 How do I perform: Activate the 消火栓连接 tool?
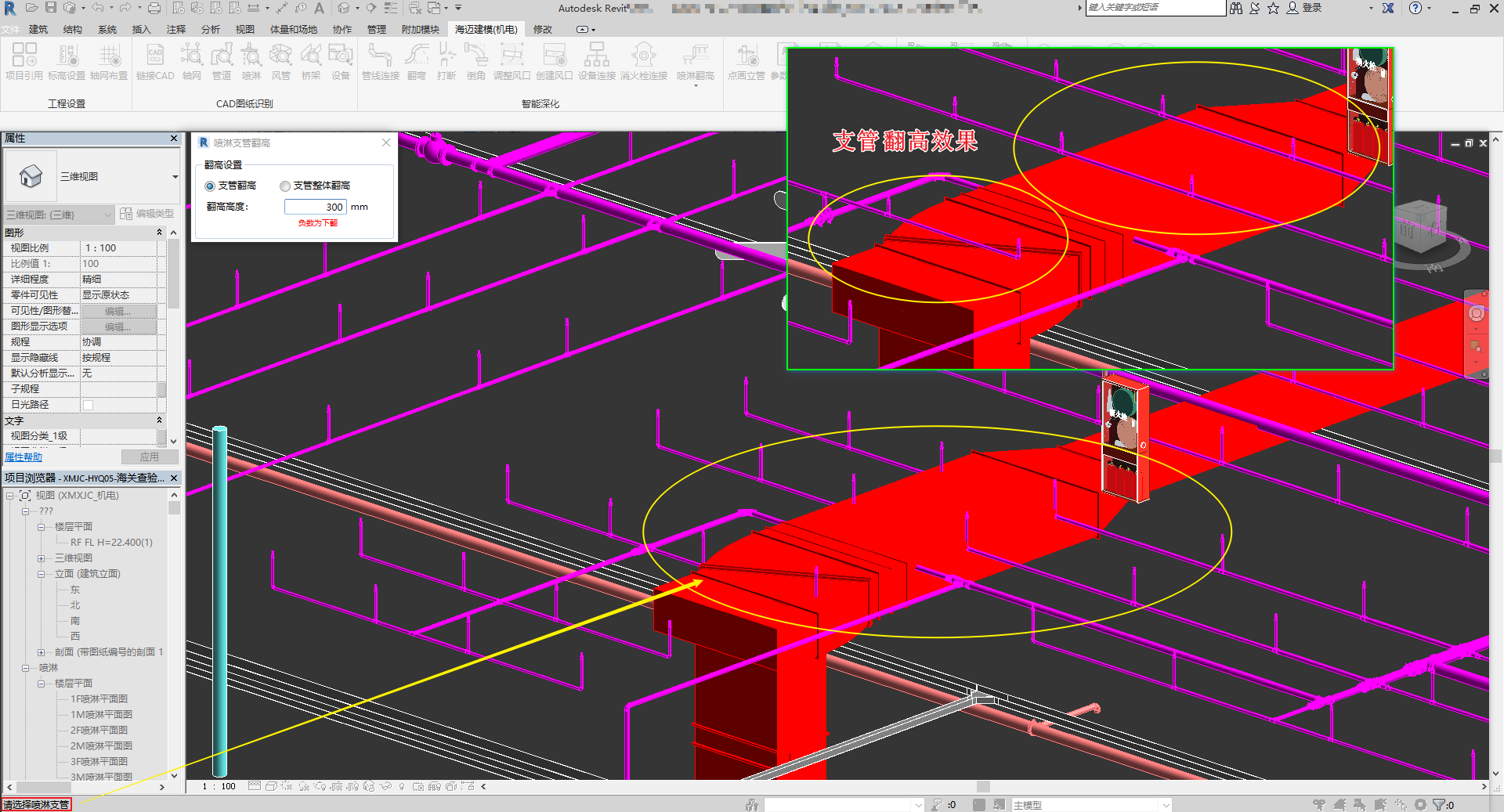click(x=644, y=61)
